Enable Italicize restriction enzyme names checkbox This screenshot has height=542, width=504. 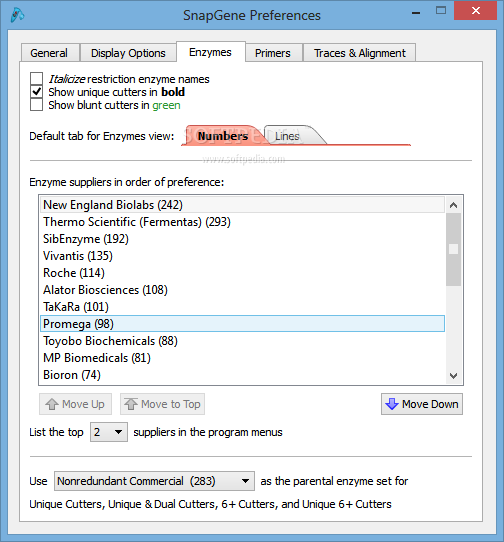click(x=36, y=79)
